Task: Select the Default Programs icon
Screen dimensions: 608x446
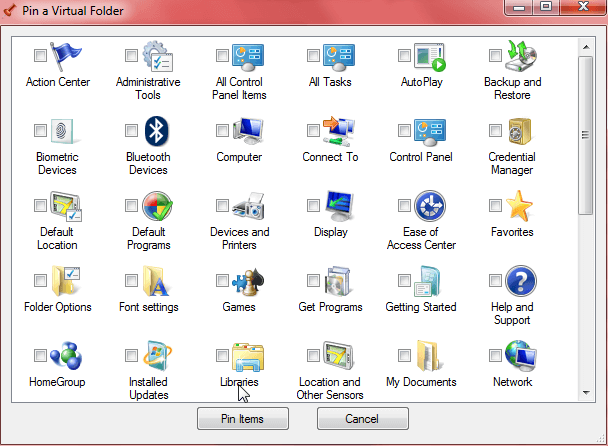Action: (x=157, y=206)
